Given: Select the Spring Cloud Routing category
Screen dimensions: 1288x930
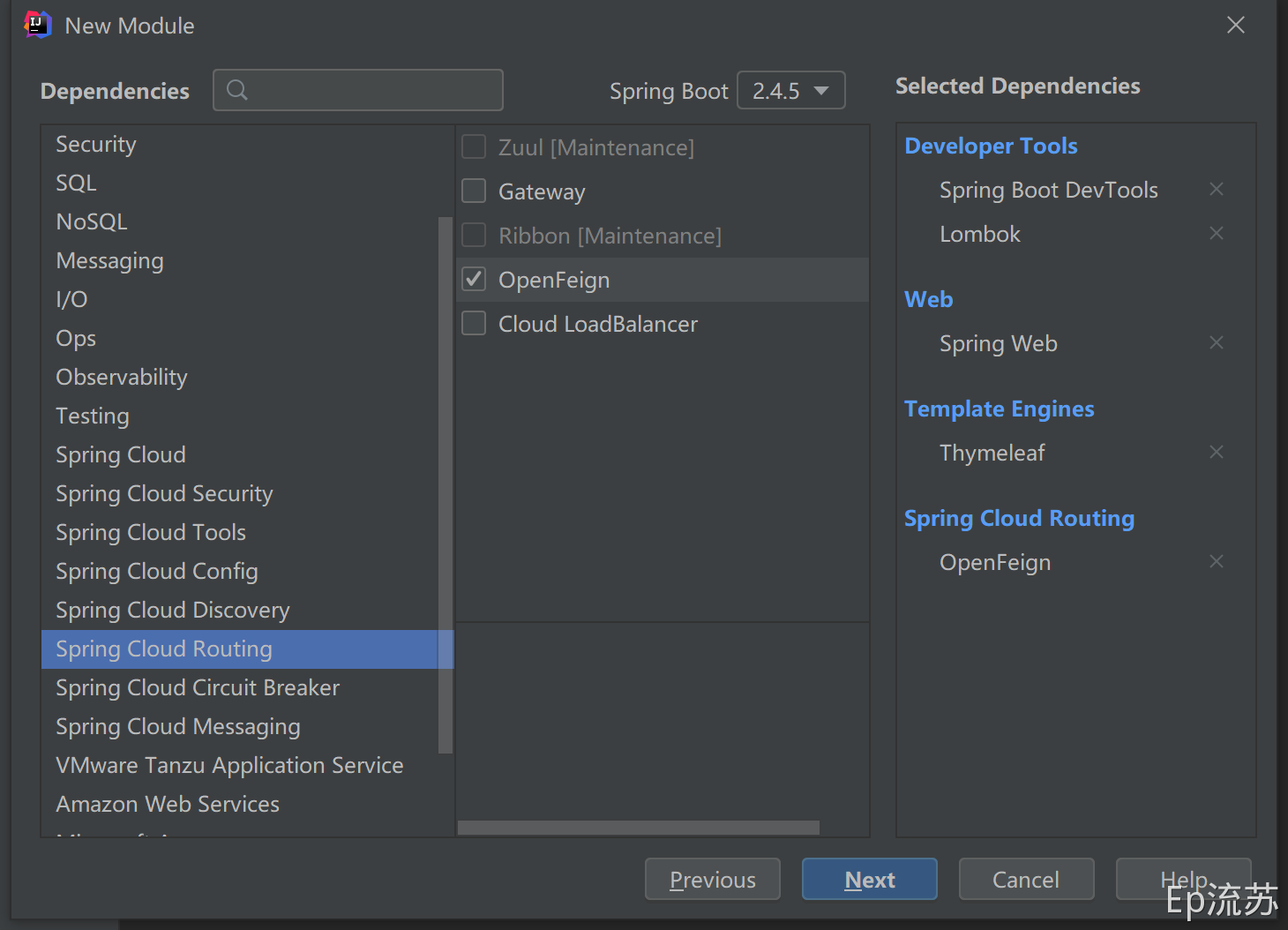Looking at the screenshot, I should click(x=240, y=649).
